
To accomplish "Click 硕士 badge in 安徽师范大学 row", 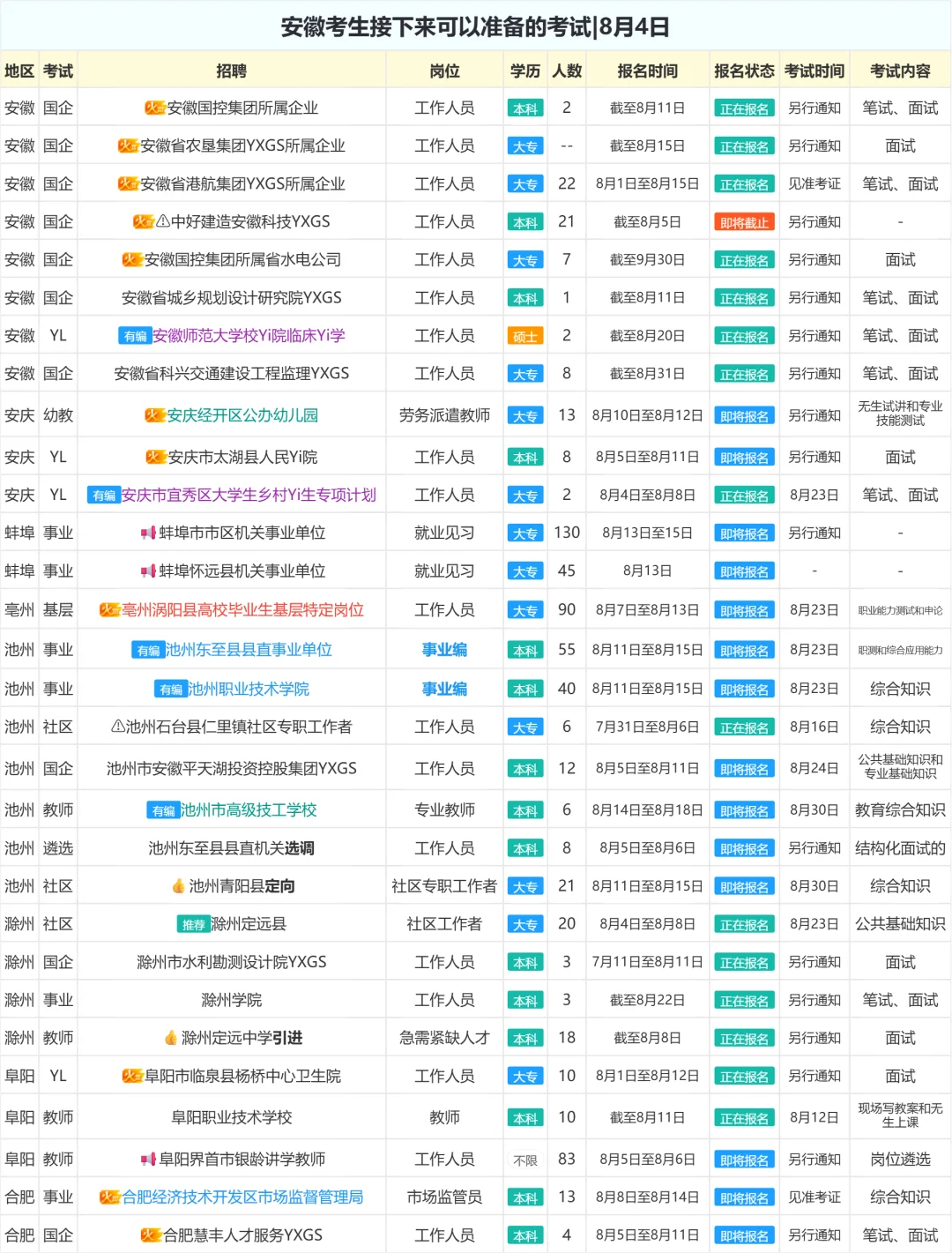I will (525, 337).
